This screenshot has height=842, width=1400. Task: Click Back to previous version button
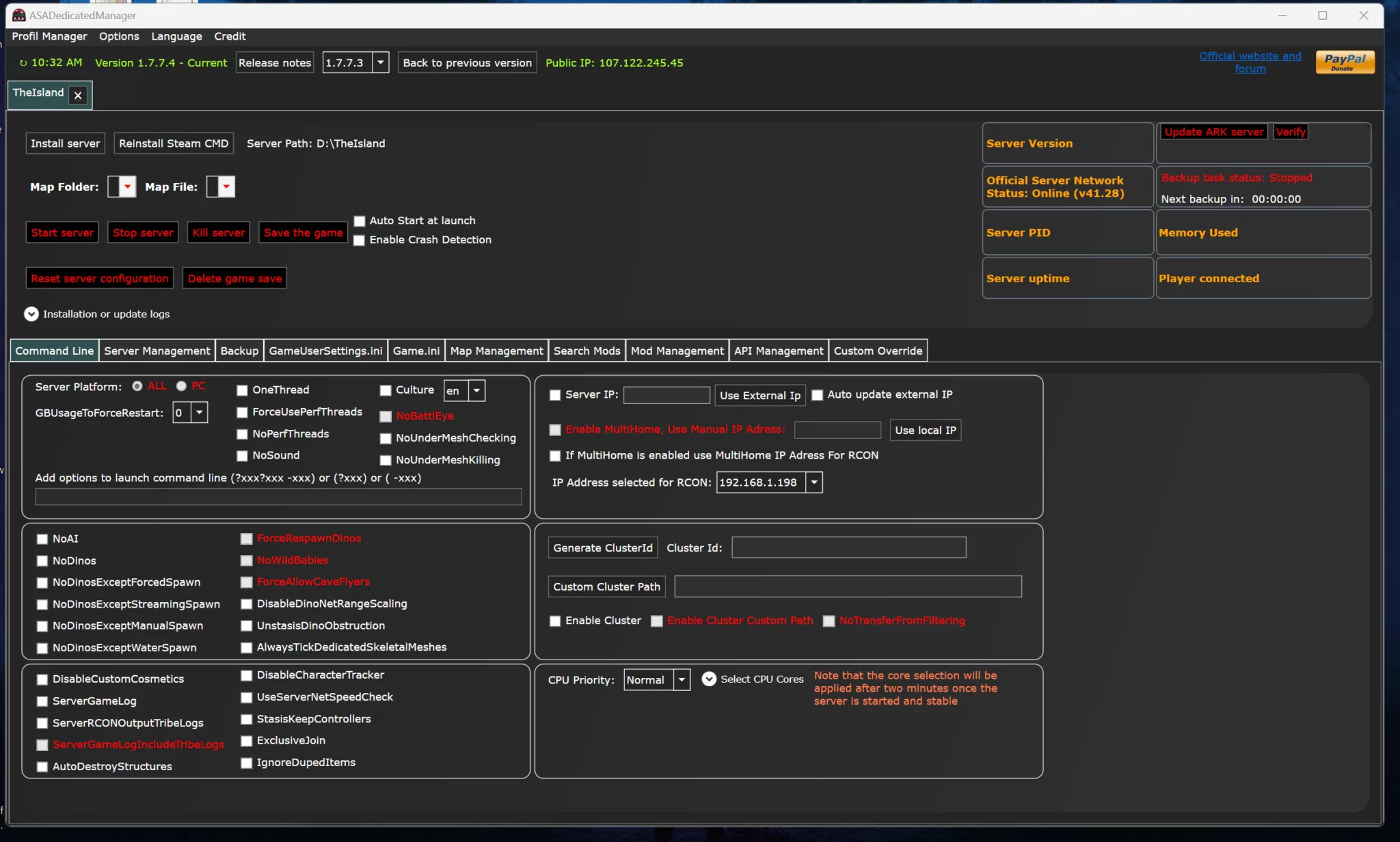pos(467,62)
